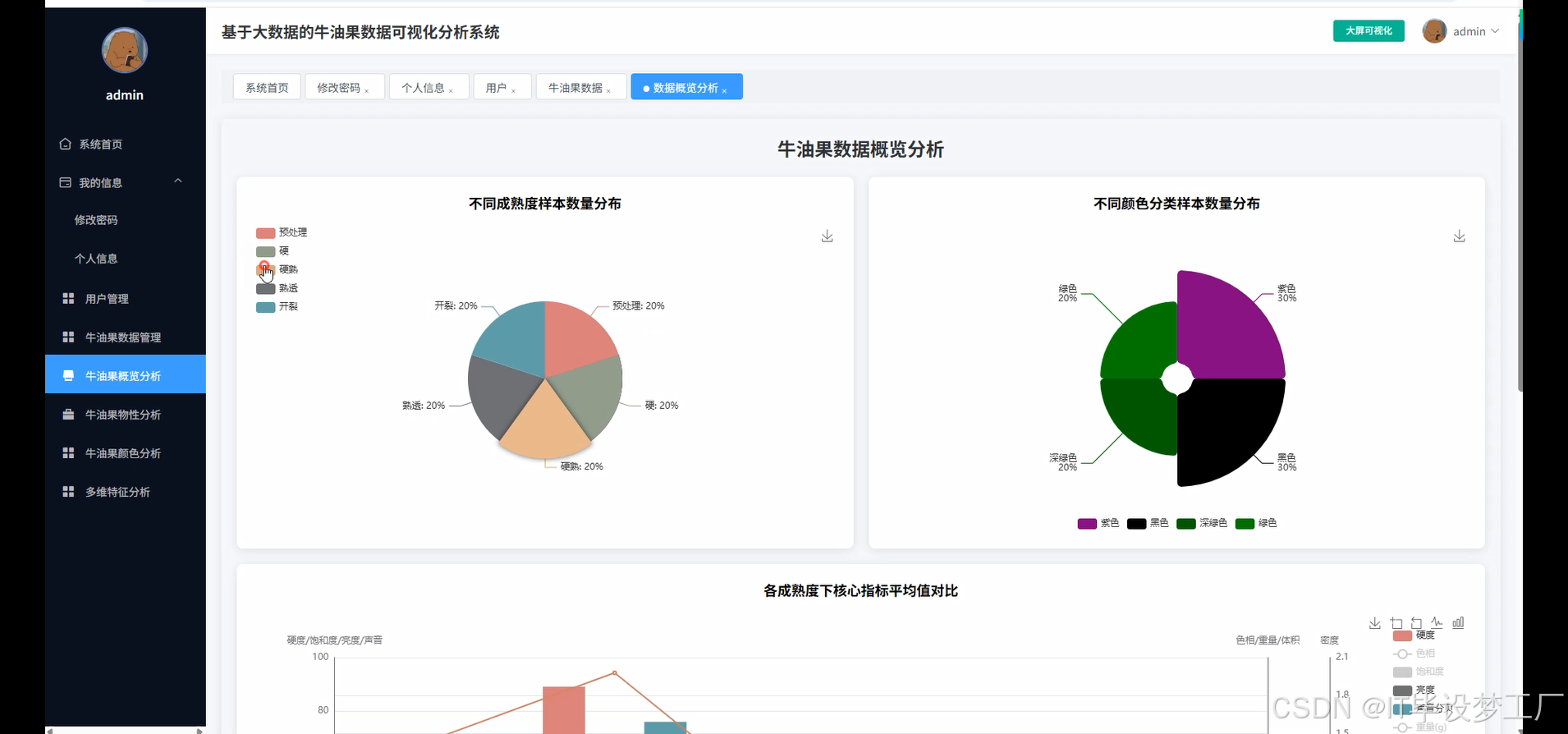
Task: Toggle 熟透 legend in maturity pie chart
Action: (277, 288)
